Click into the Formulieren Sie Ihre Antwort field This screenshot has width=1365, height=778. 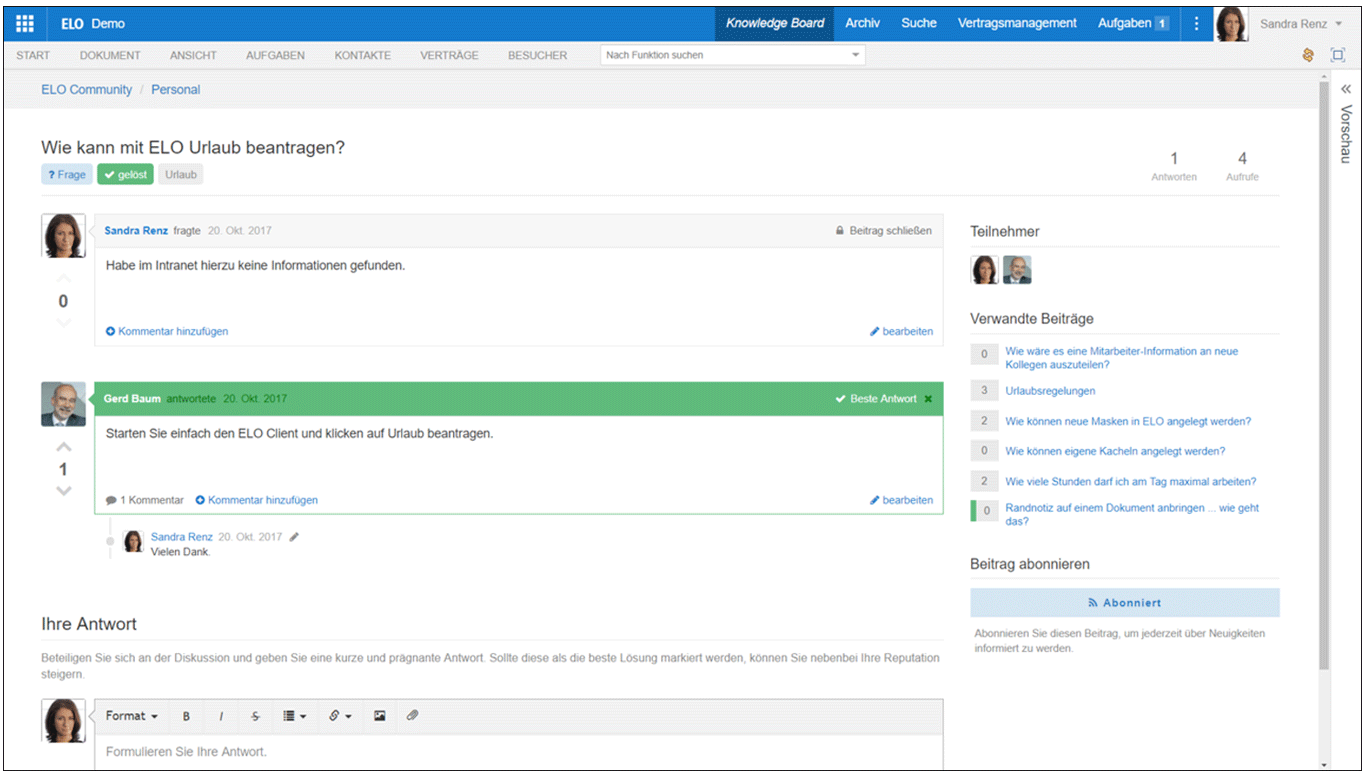point(518,752)
